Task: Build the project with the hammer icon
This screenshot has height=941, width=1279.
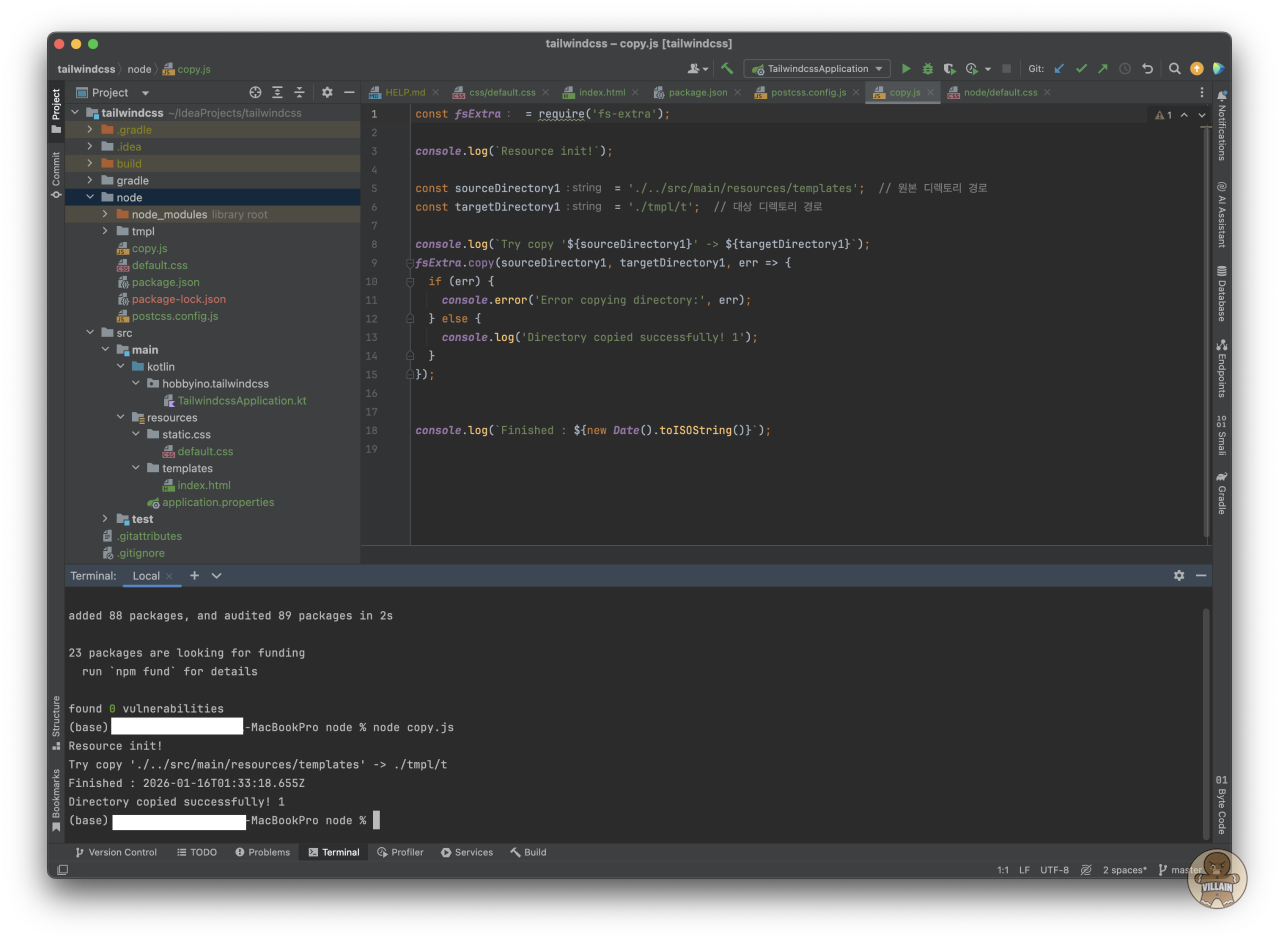Action: pos(727,69)
